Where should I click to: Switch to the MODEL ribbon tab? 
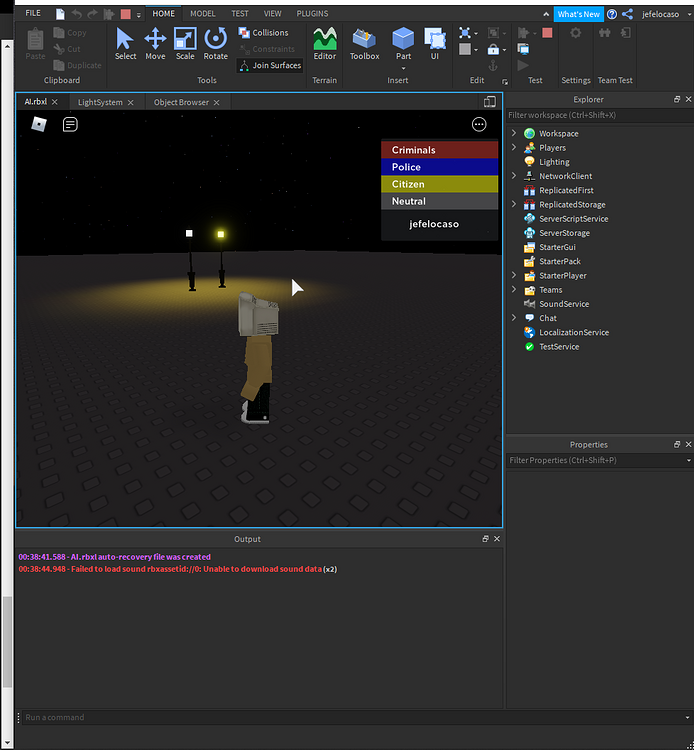click(202, 14)
